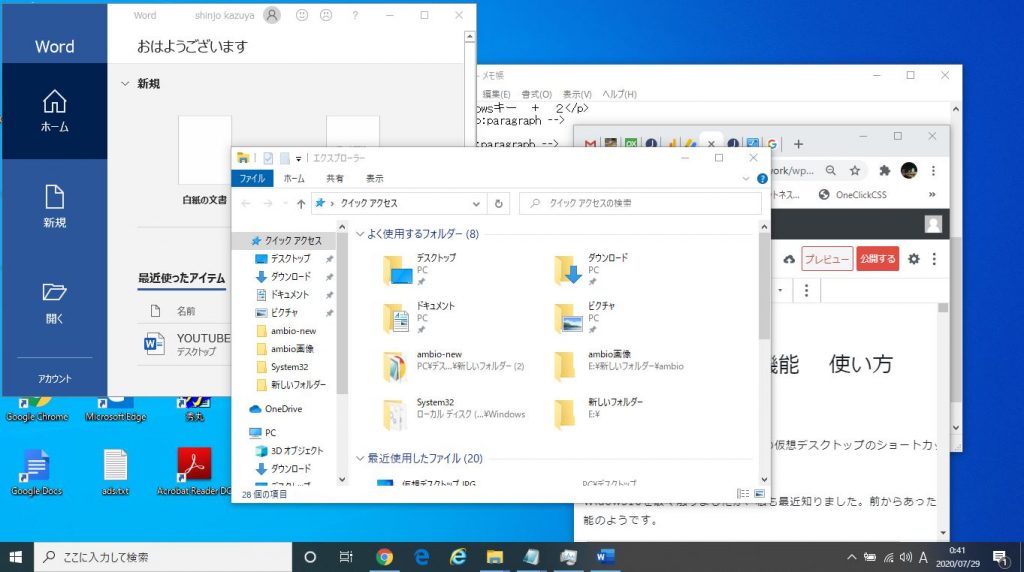The height and width of the screenshot is (572, 1024).
Task: Open the 共有 ribbon tab in Explorer
Action: pos(335,178)
